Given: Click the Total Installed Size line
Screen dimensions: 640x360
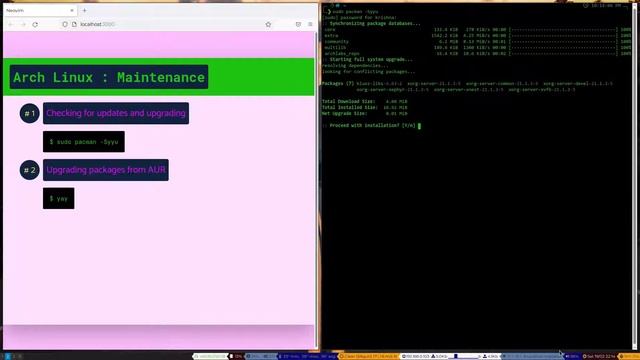Looking at the screenshot, I should 364,107.
